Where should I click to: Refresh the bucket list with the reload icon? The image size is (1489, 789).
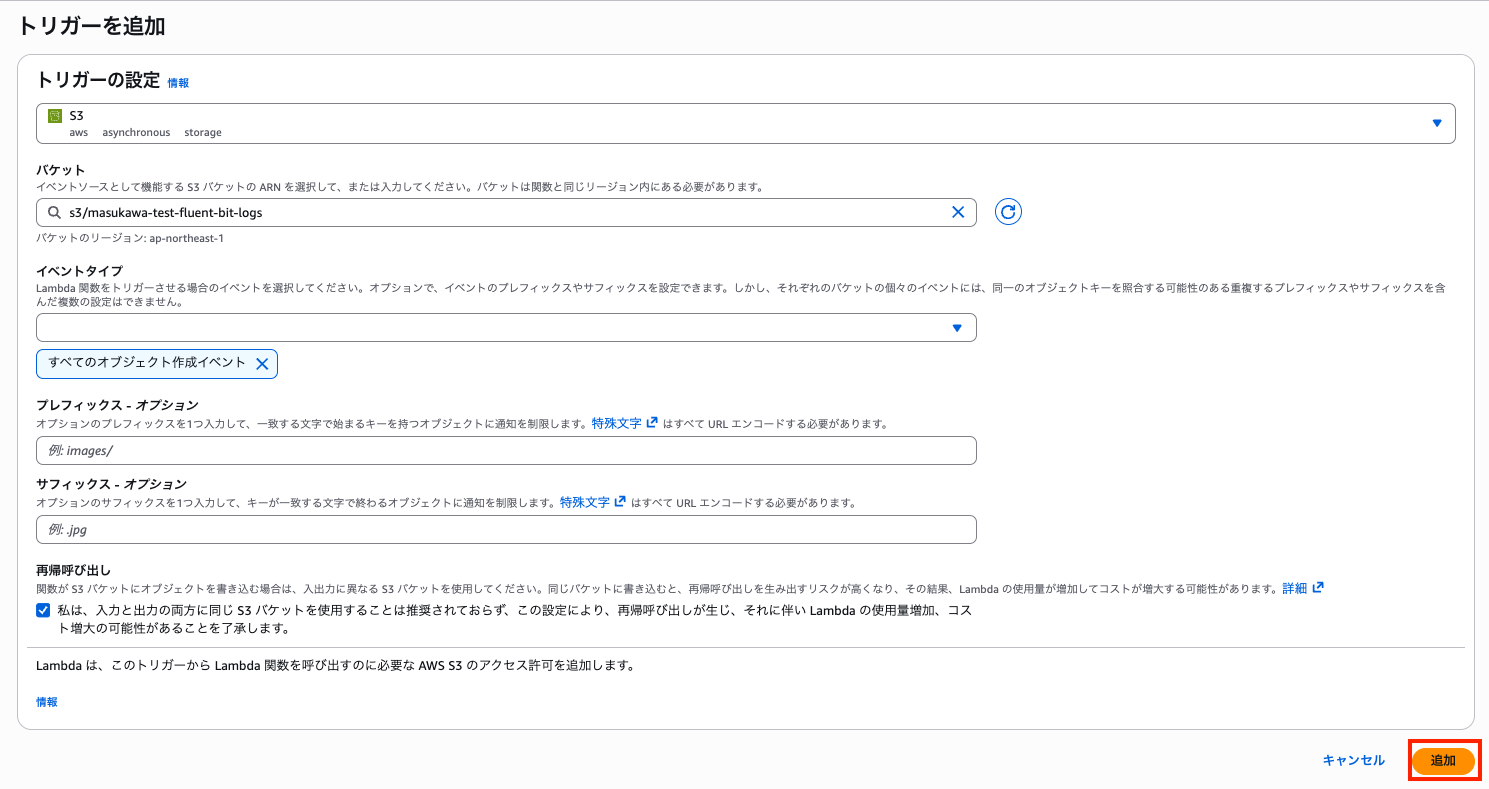coord(1007,211)
